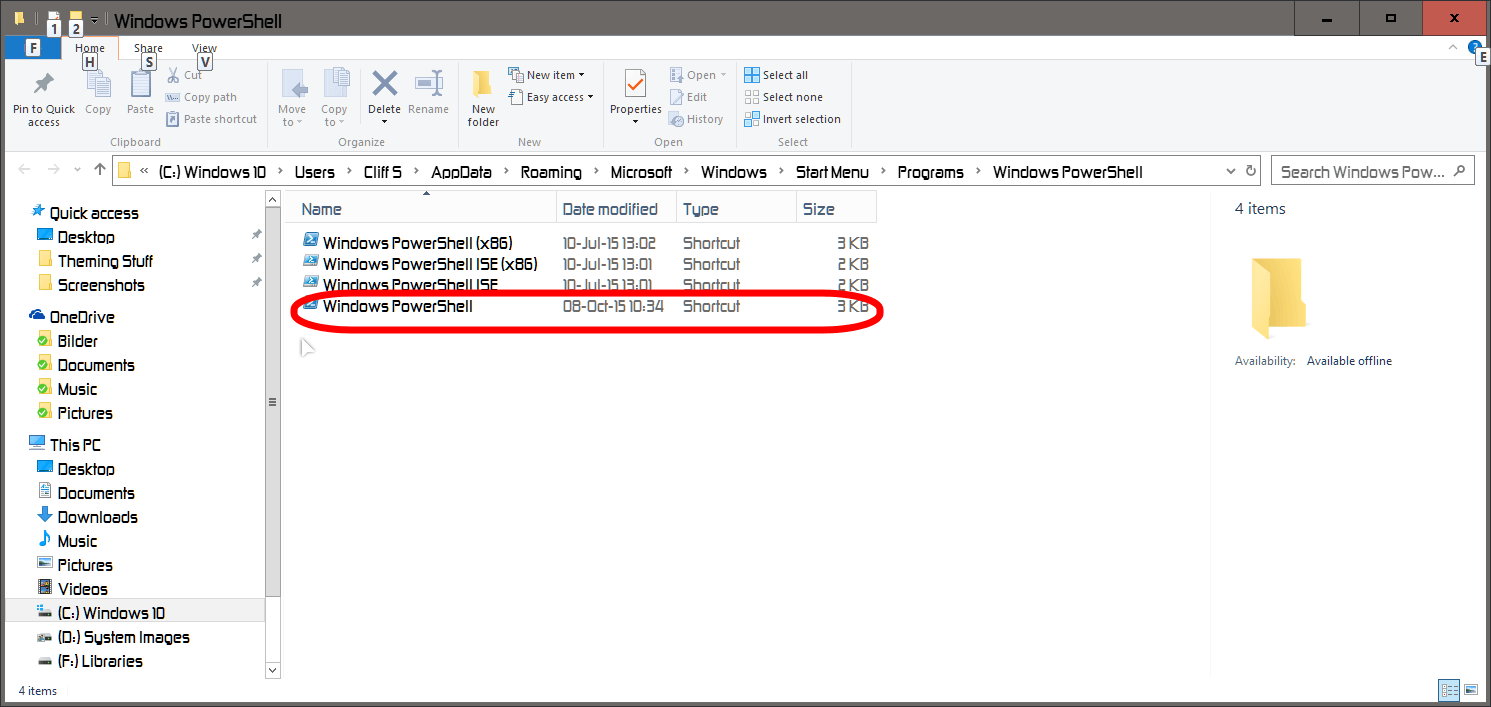Click Users in address breadcrumb
The width and height of the screenshot is (1491, 707).
314,172
